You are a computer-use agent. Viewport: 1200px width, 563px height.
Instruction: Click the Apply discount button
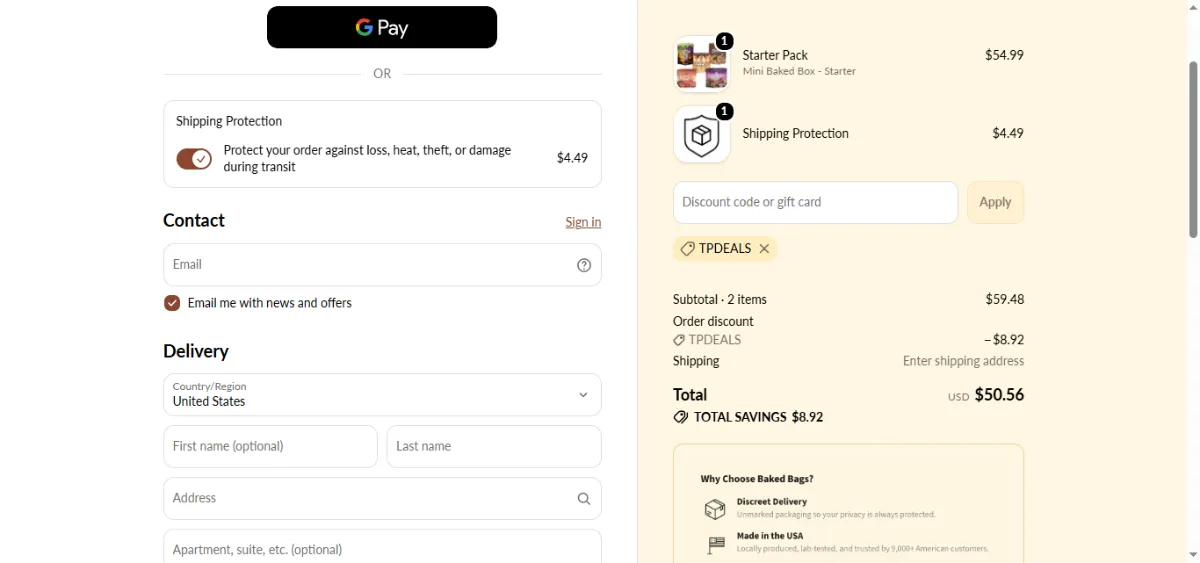point(995,202)
